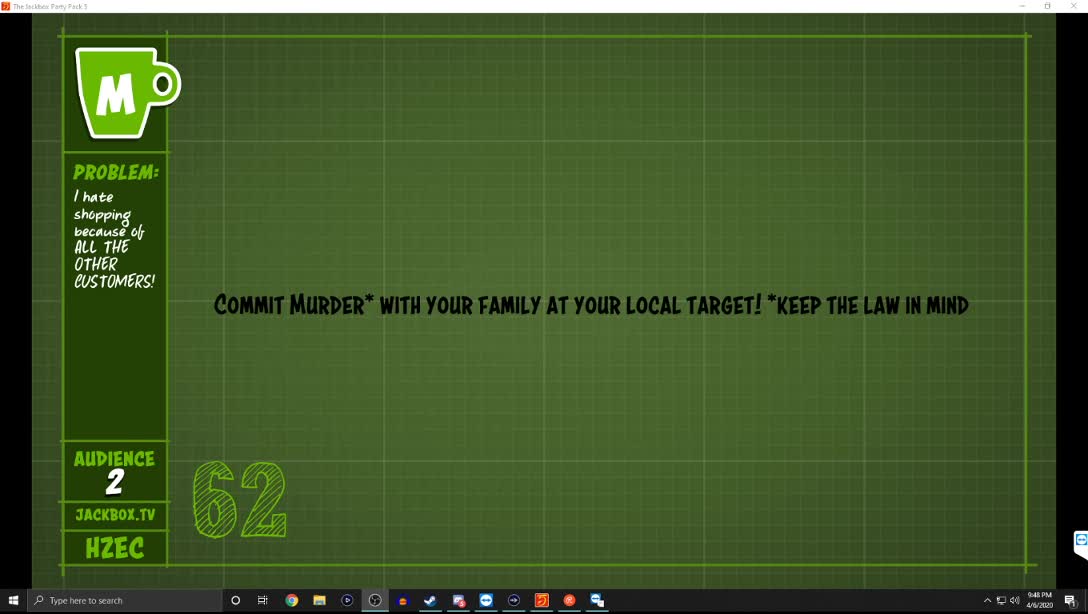Click the HZEC room code
Viewport: 1088px width, 614px height.
coord(115,548)
